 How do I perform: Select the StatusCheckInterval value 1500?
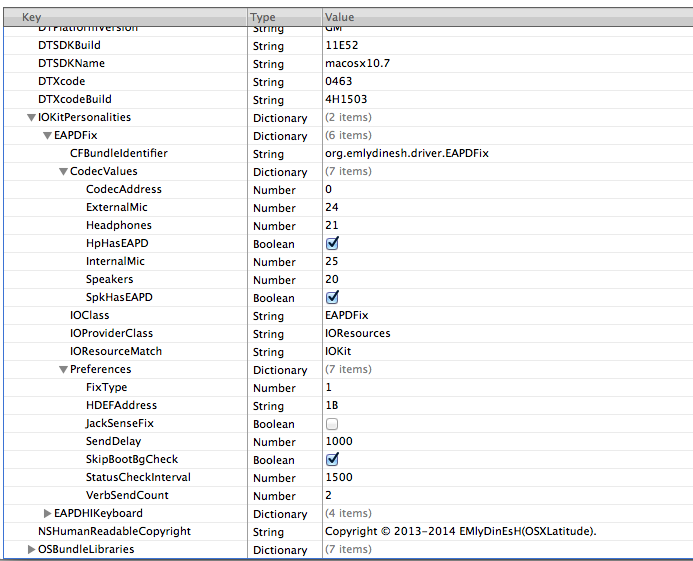(339, 477)
